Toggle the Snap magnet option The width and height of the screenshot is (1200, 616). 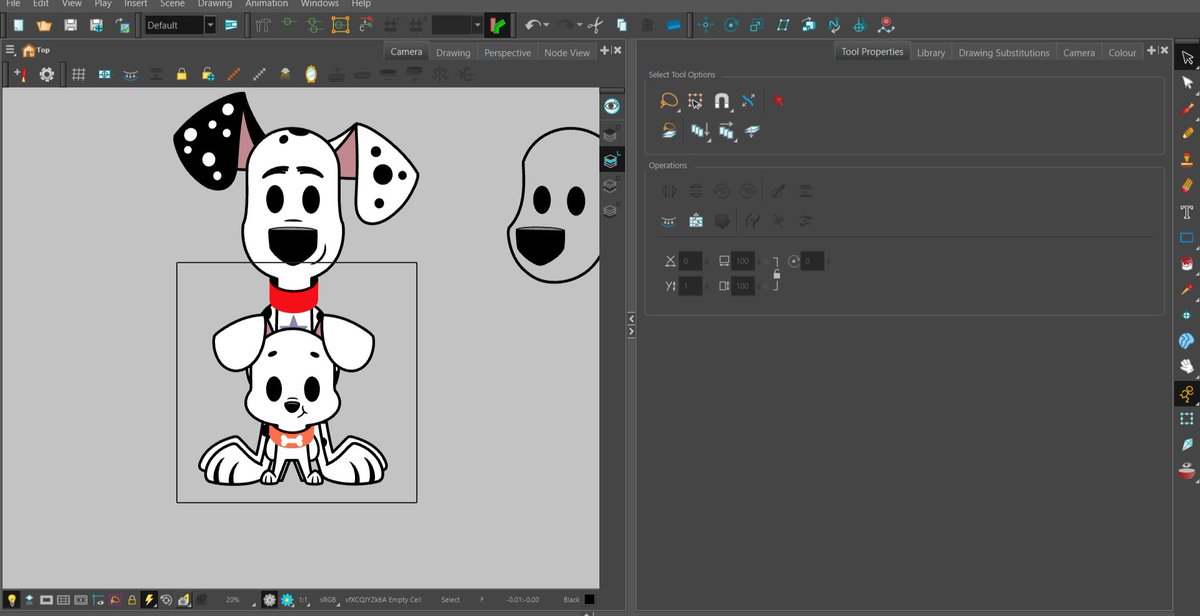(x=722, y=100)
